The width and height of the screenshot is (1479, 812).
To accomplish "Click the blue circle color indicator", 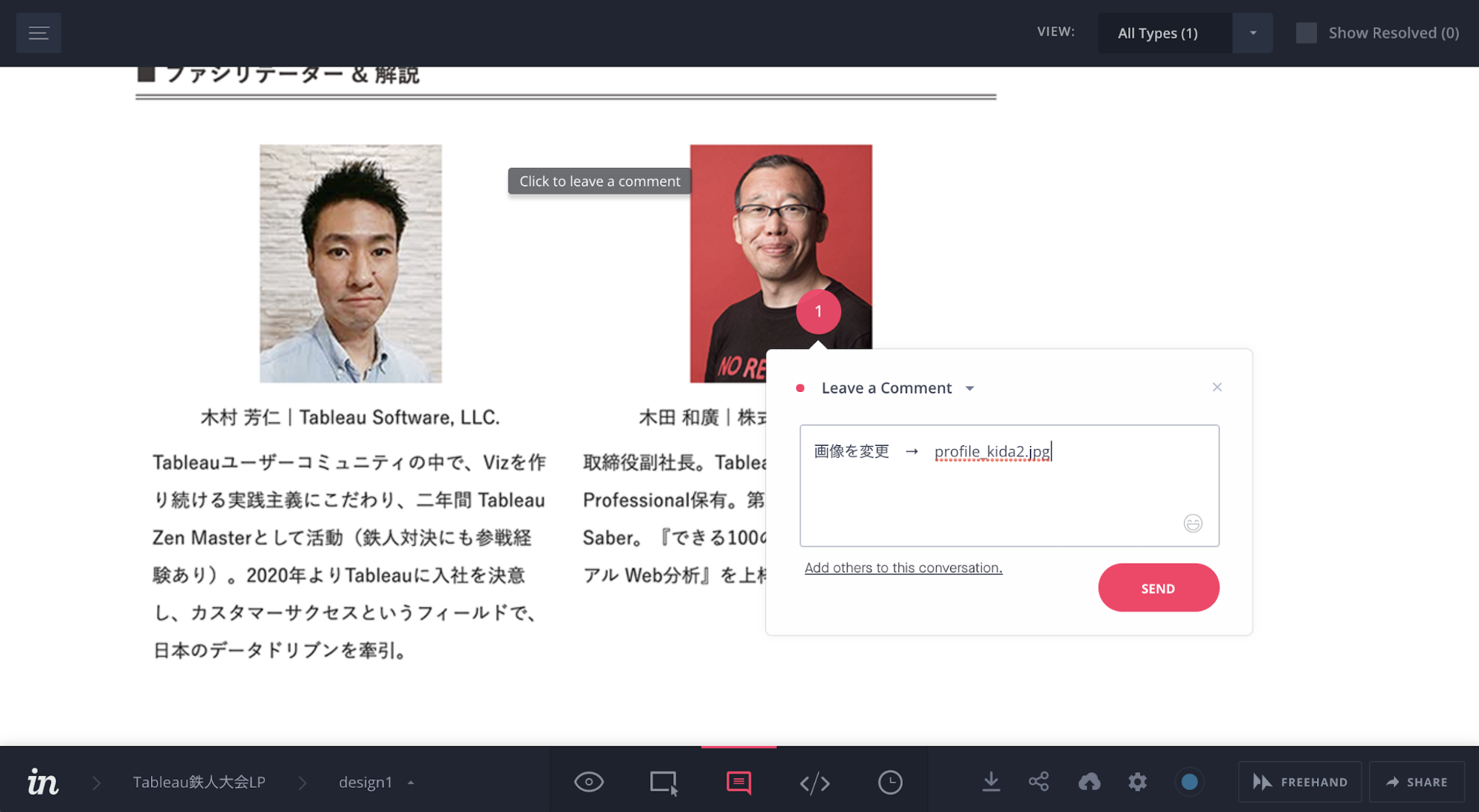I will click(1189, 782).
